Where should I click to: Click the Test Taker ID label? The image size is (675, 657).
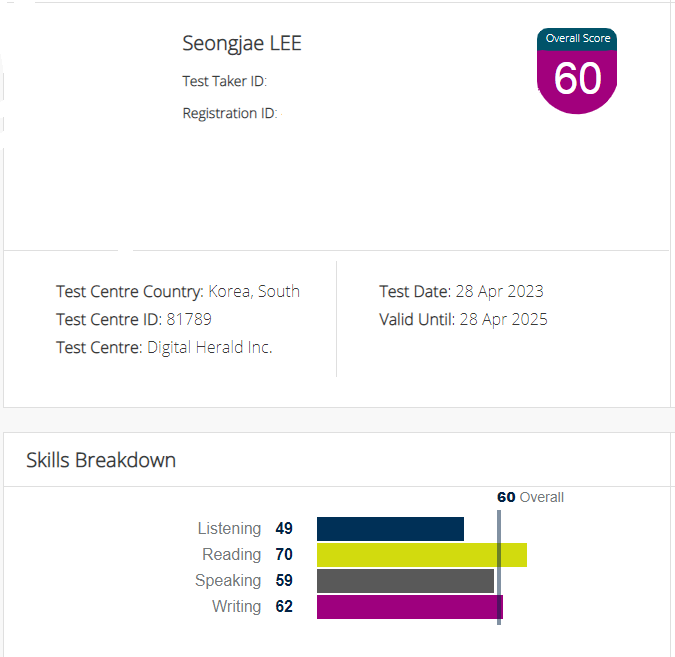(x=224, y=81)
